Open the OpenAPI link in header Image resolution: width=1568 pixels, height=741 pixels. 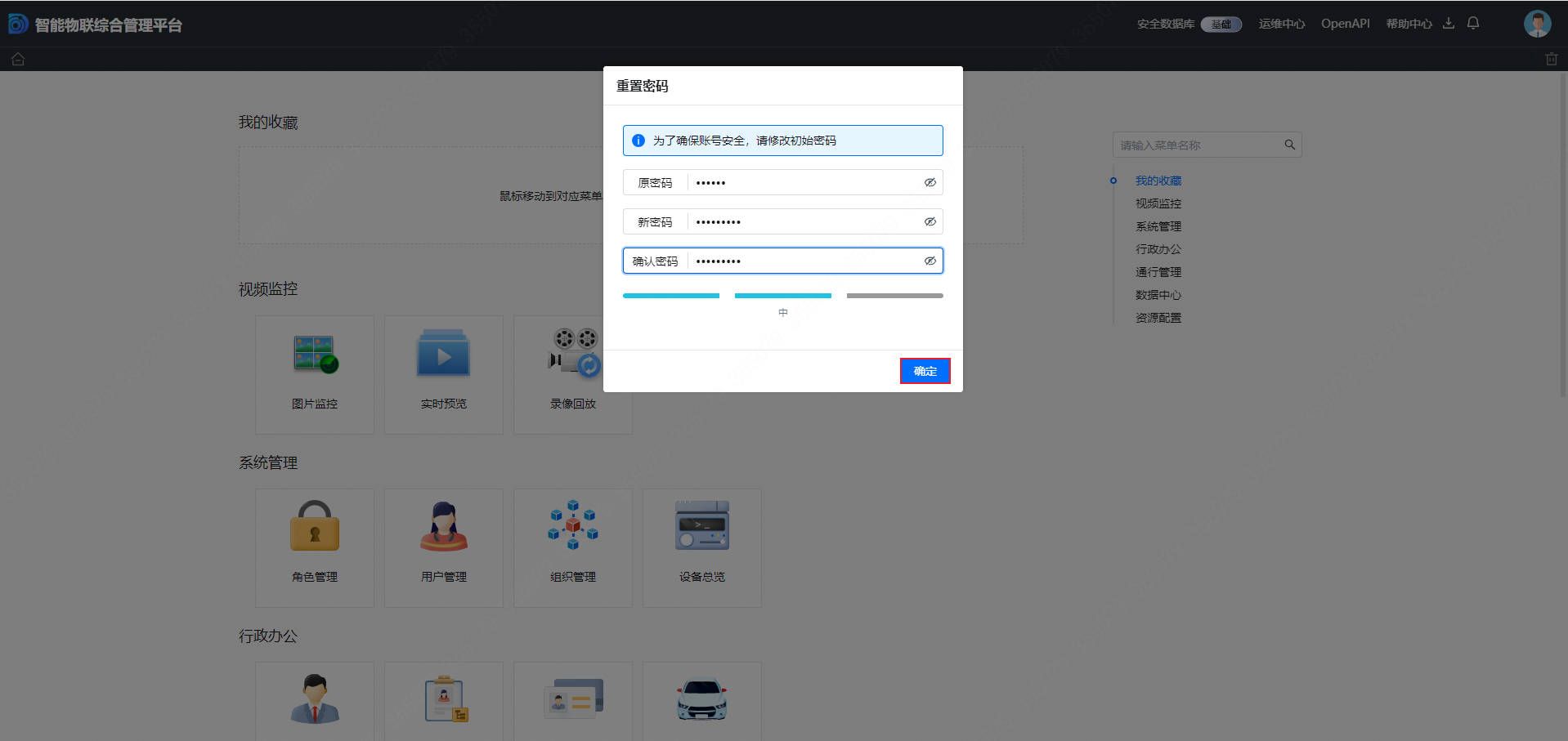pos(1345,24)
